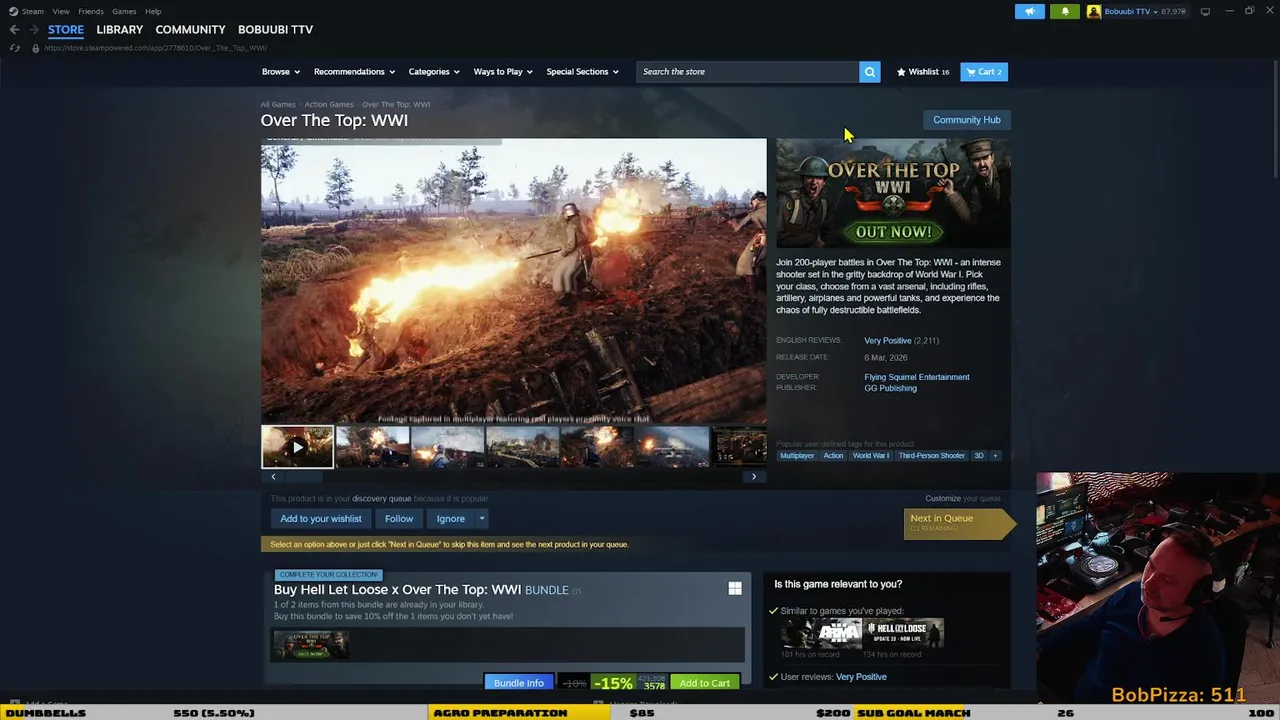Select the 3D tag
Viewport: 1280px width, 720px height.
point(979,455)
